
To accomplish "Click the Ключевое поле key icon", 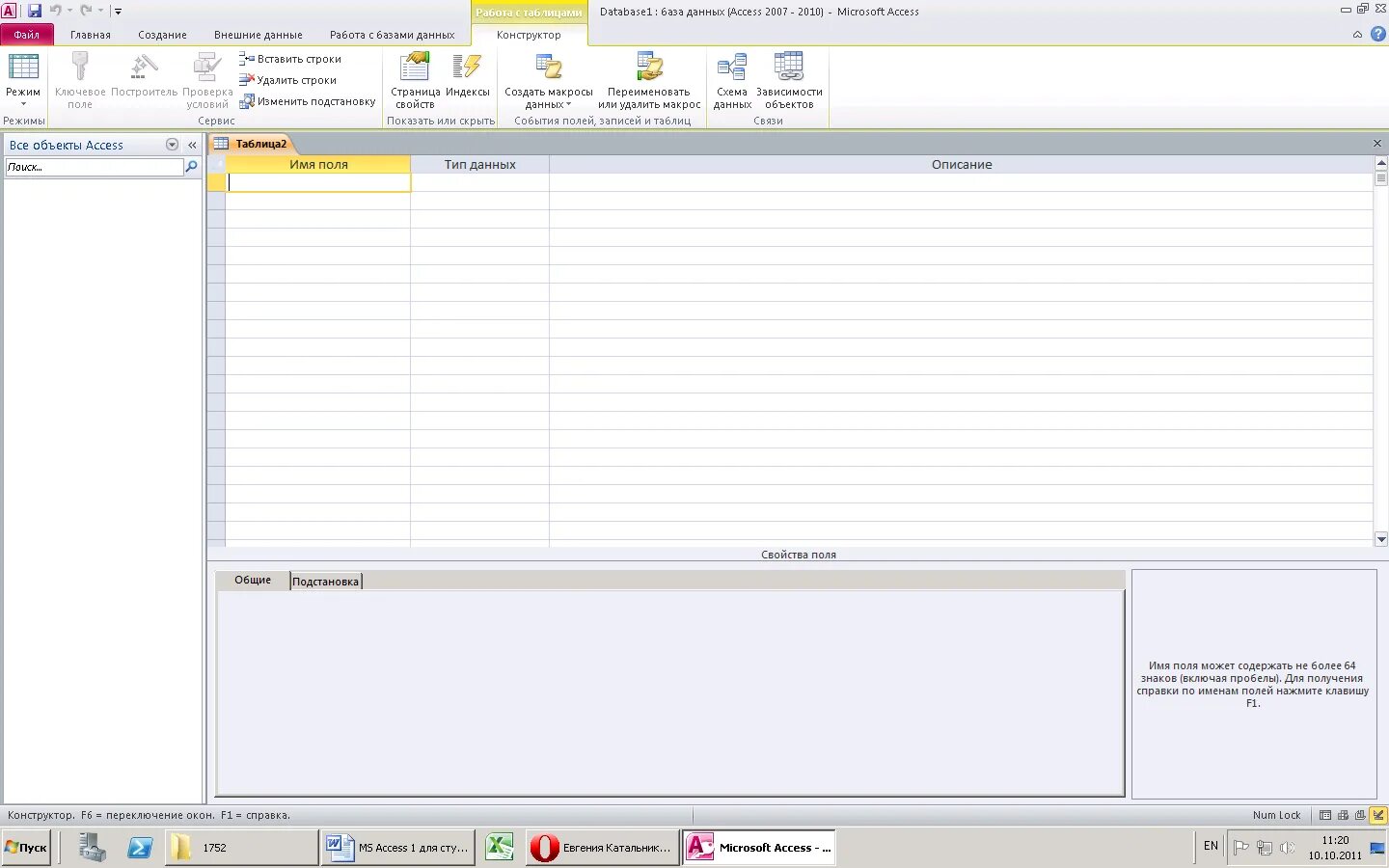I will [x=80, y=68].
